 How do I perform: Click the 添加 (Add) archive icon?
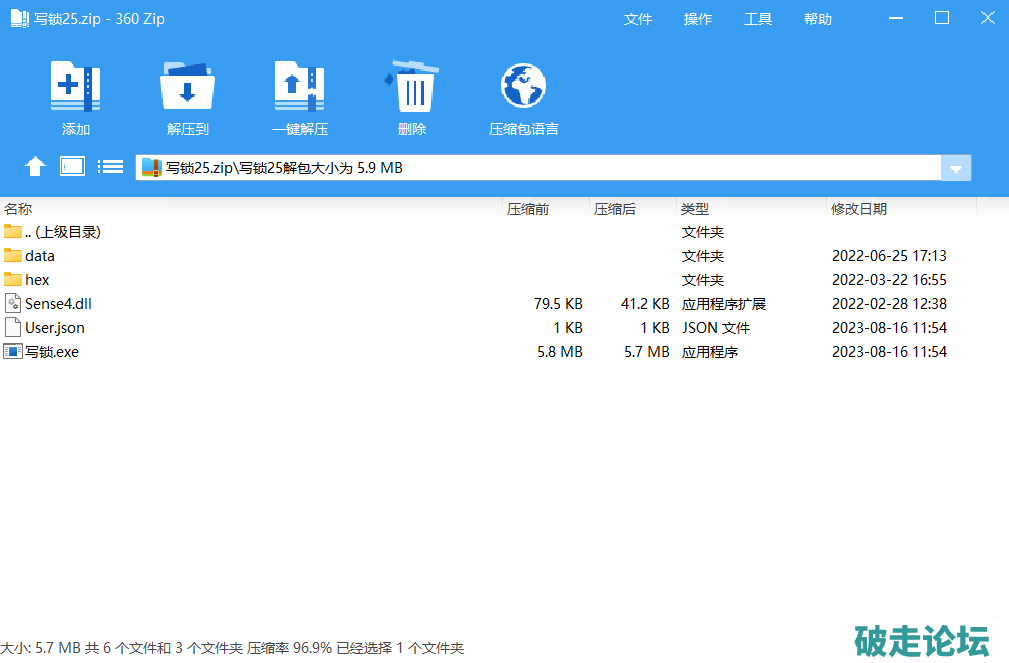76,87
